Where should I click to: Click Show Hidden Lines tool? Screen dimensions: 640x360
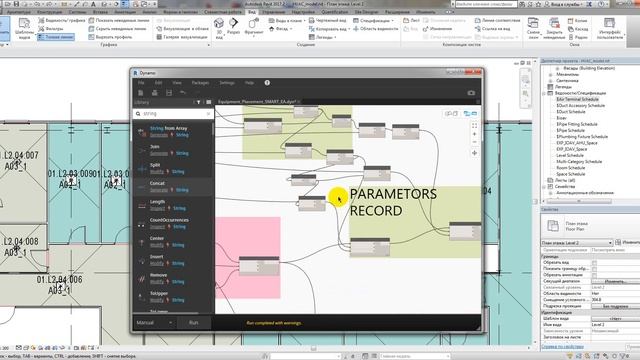[x=119, y=20]
